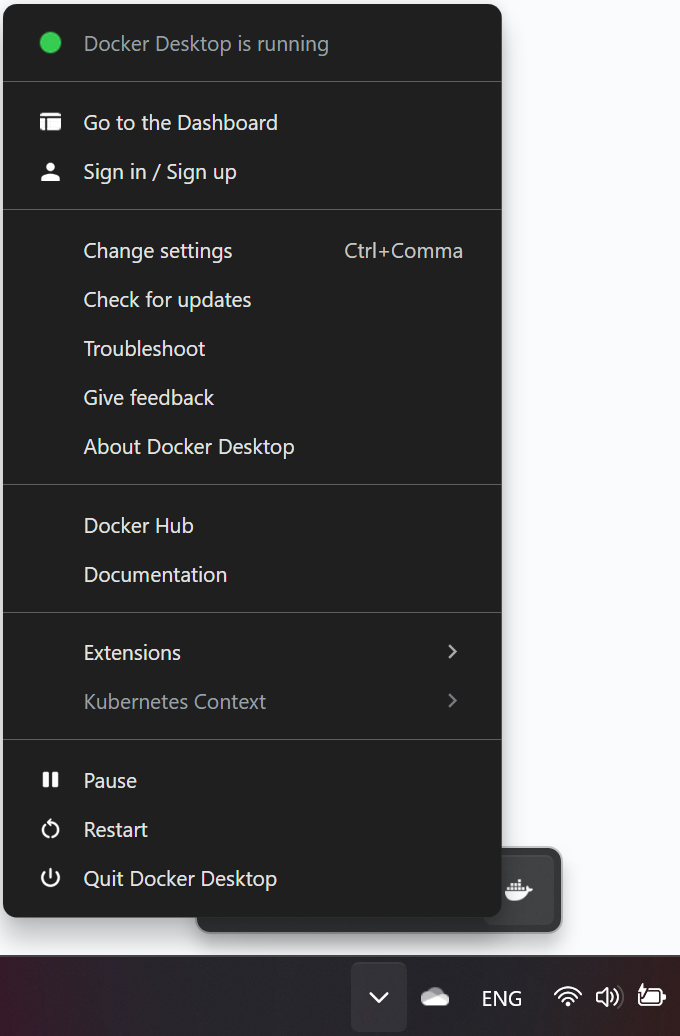Collapse the hidden tray icons chevron
Screen dimensions: 680x1036
[379, 997]
